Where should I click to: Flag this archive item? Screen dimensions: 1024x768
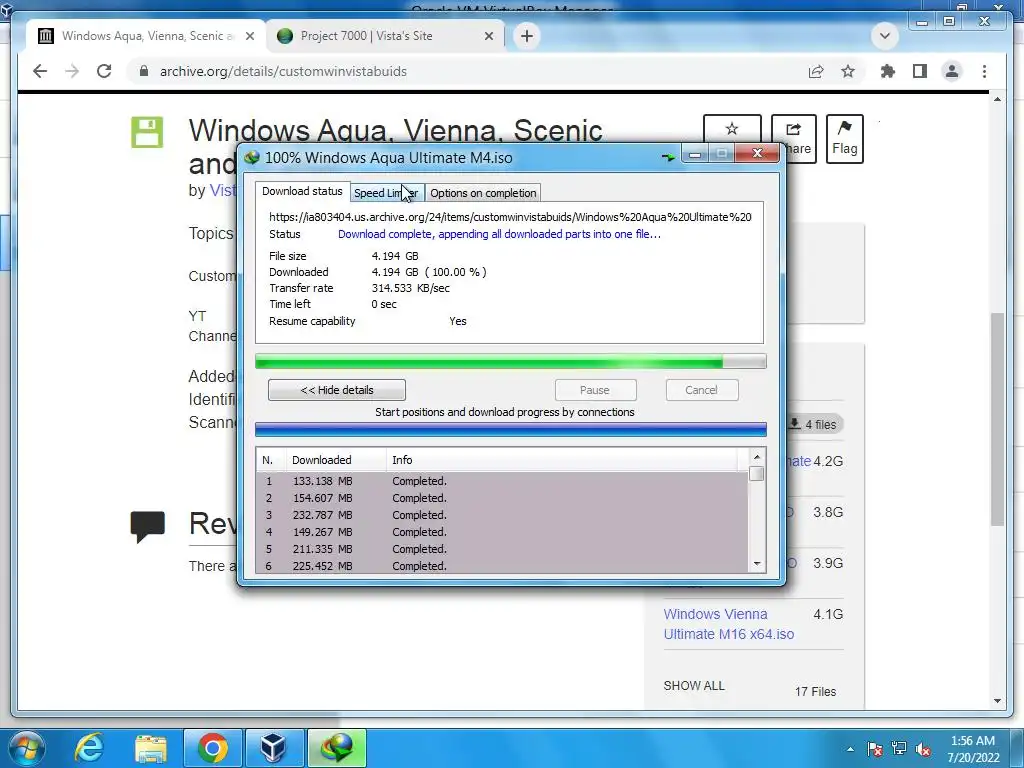[x=844, y=138]
